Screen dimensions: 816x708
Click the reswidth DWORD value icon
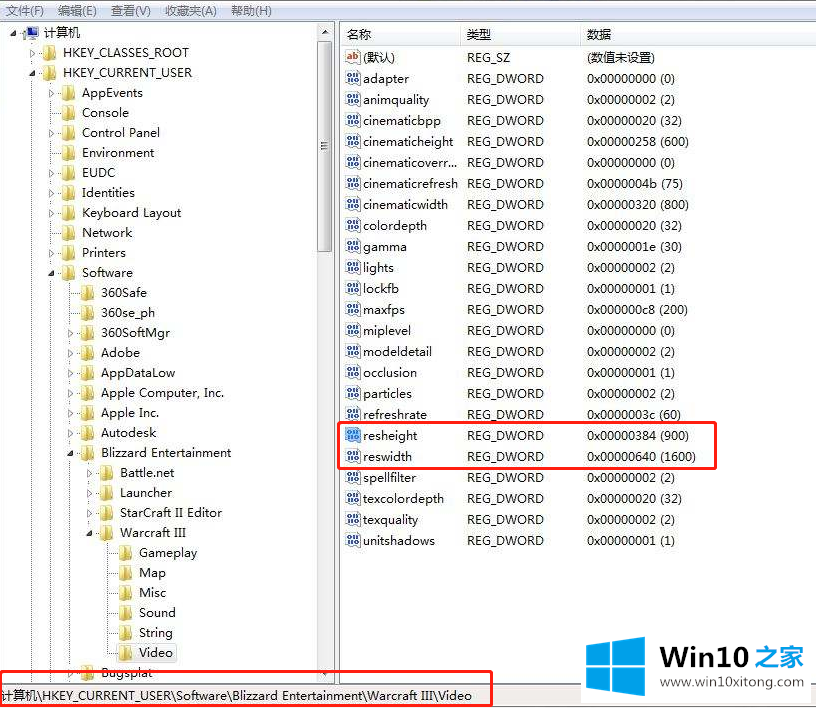353,456
